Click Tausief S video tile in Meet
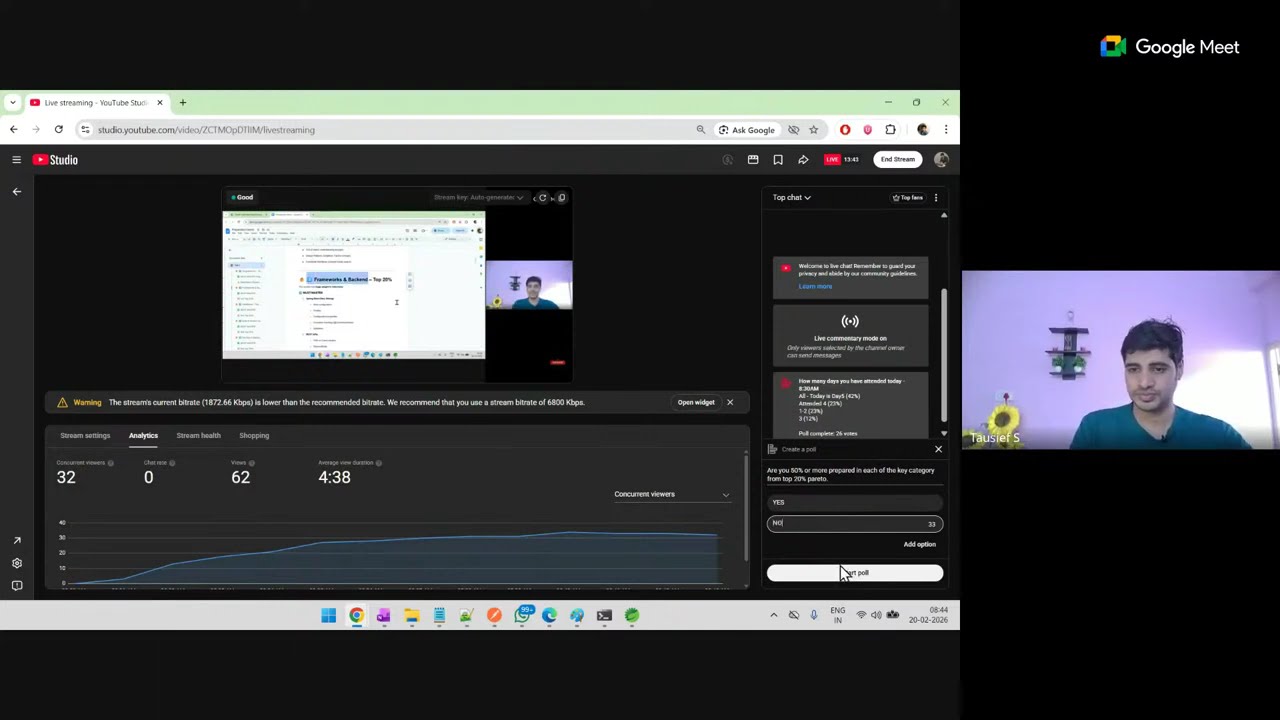The width and height of the screenshot is (1280, 720). (x=1120, y=360)
